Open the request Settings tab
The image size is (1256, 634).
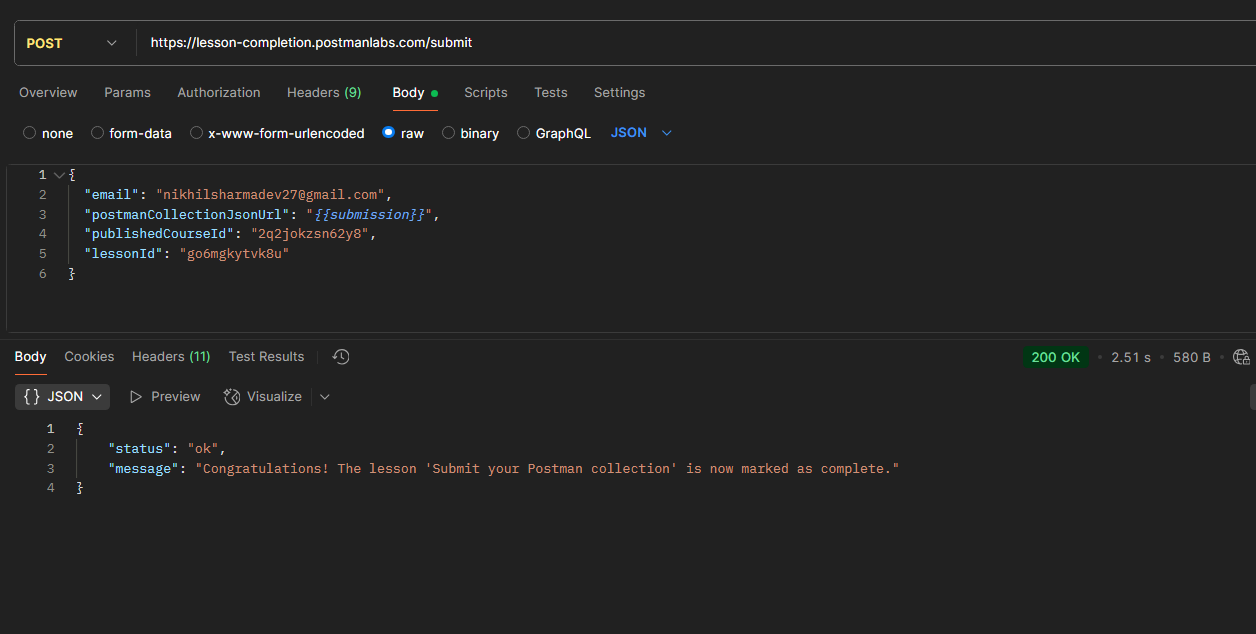pos(619,92)
